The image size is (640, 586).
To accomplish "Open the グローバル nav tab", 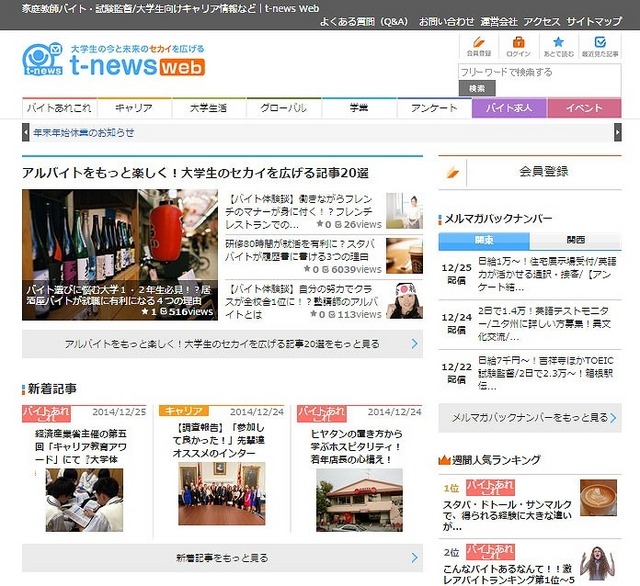I will (284, 108).
